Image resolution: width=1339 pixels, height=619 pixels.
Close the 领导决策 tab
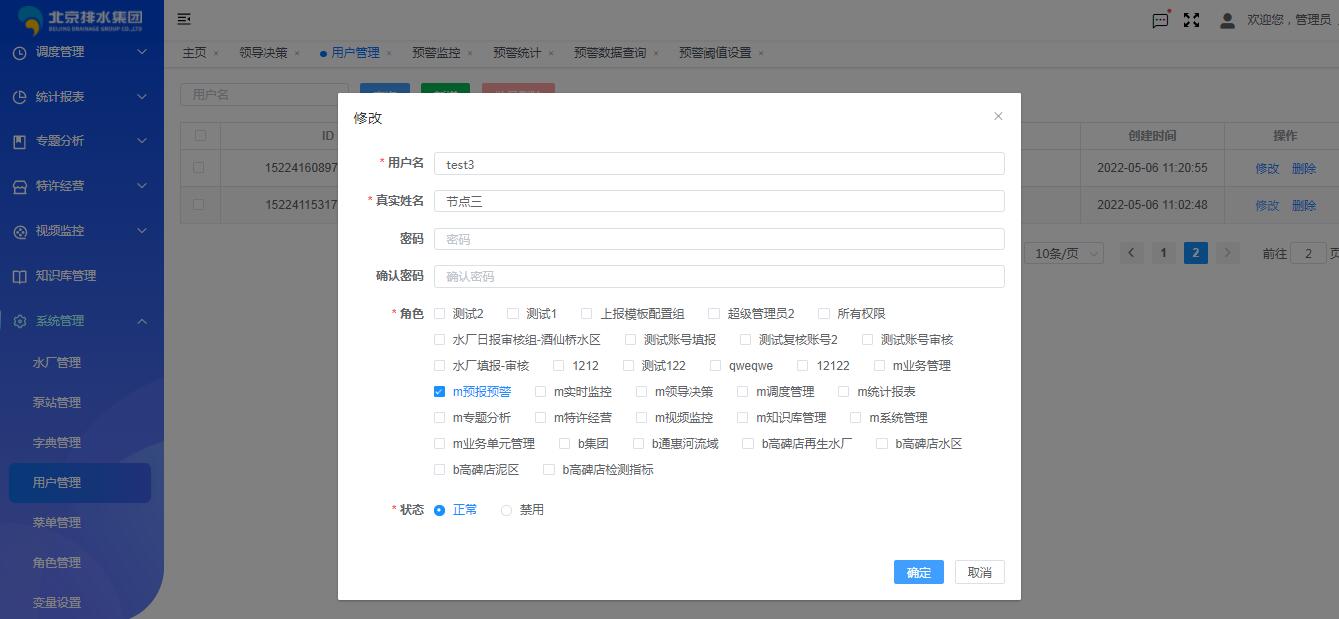pos(297,53)
